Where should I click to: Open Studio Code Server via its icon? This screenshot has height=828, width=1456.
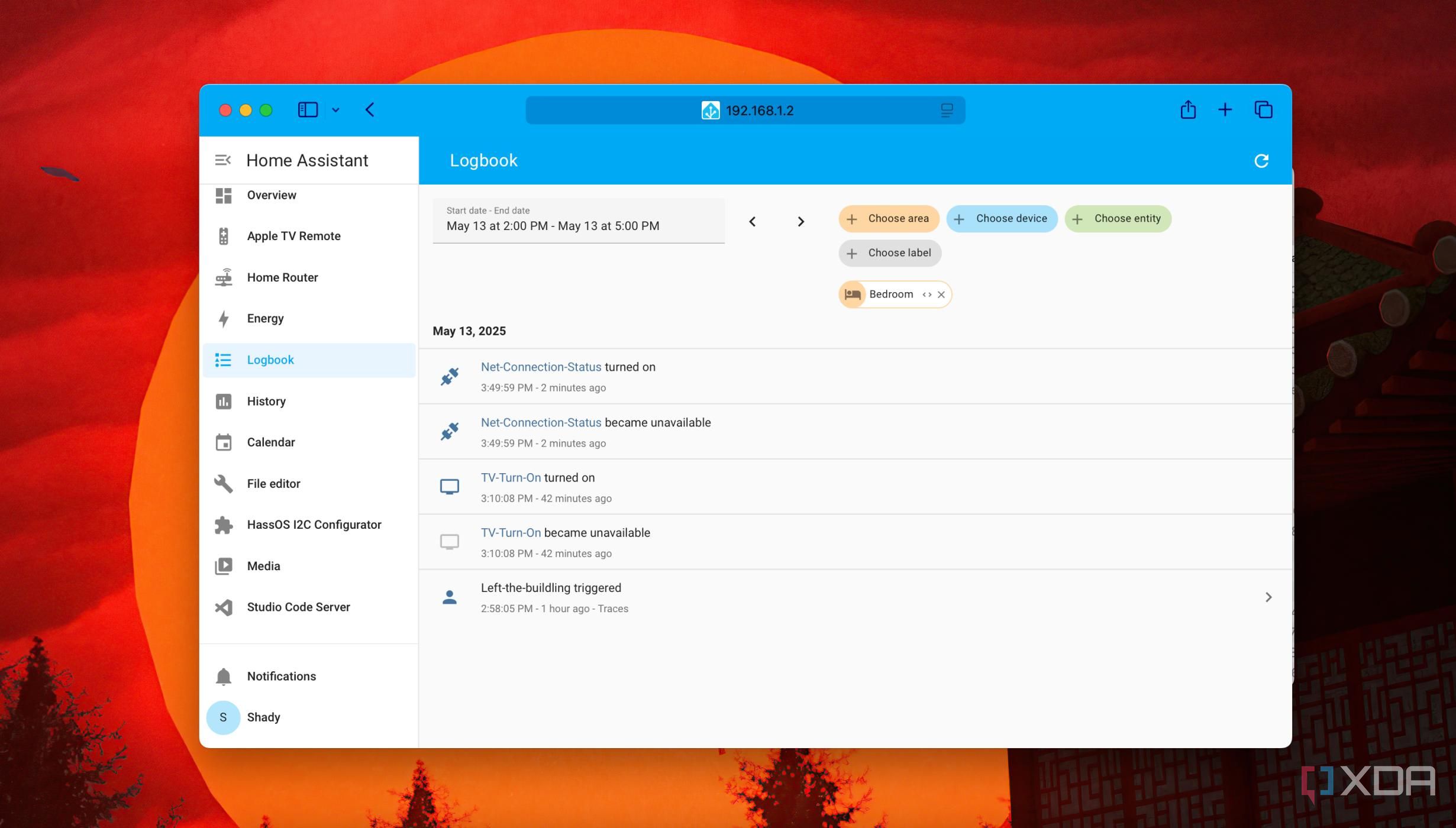pos(224,607)
